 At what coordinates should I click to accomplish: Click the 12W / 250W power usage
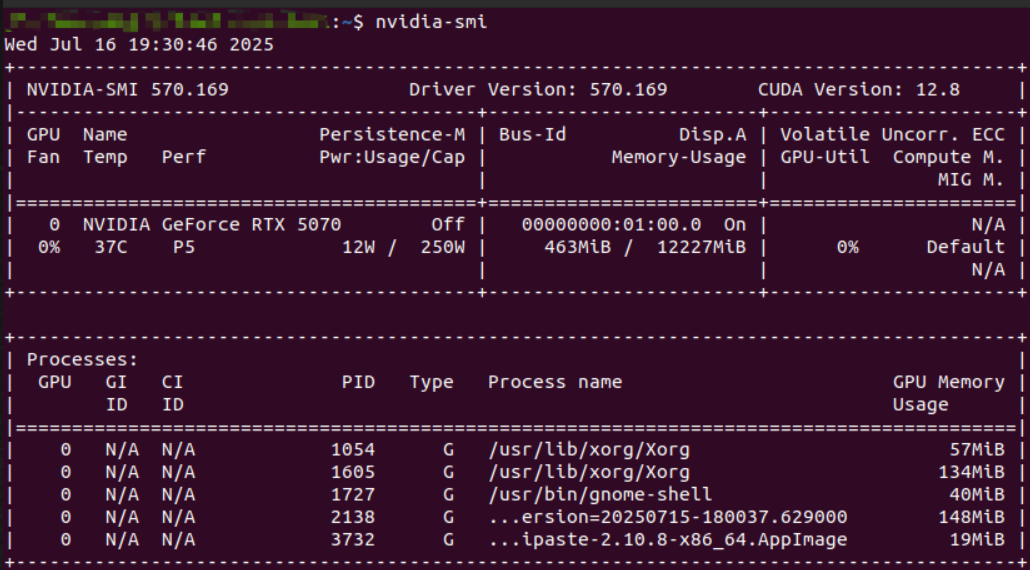pos(403,247)
